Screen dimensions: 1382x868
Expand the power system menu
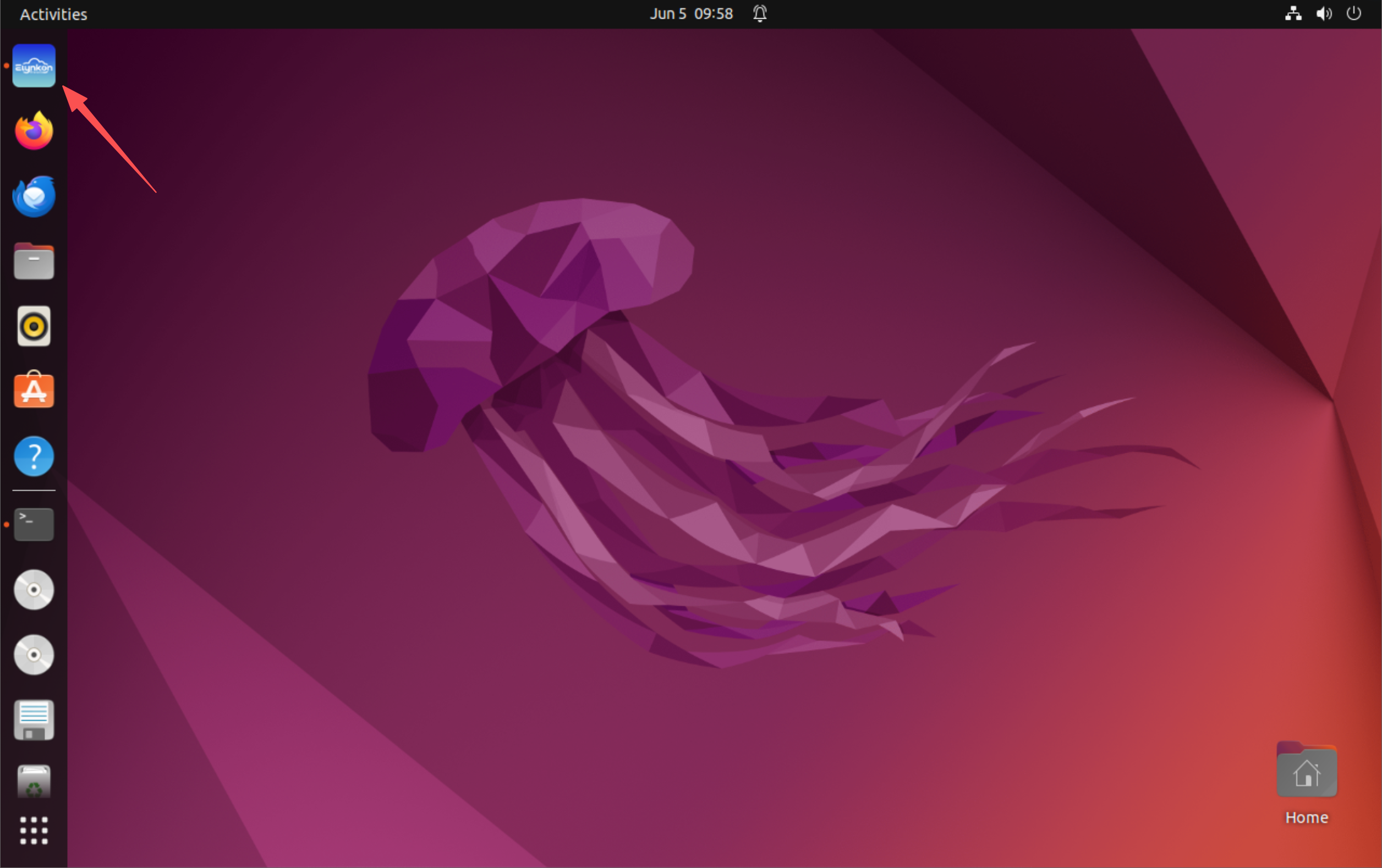click(x=1353, y=13)
